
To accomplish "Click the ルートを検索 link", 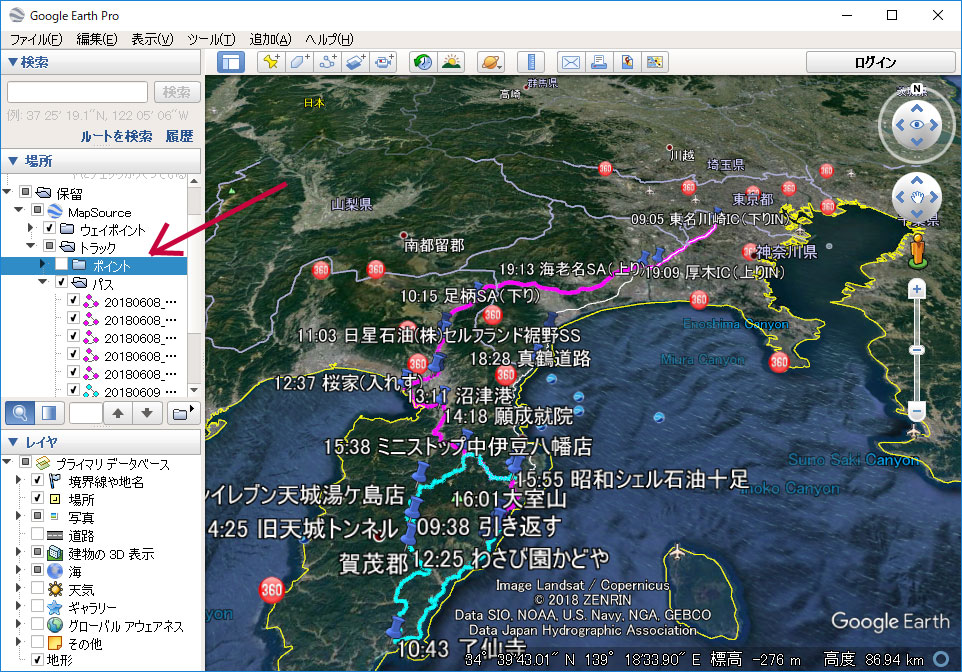I will 116,136.
